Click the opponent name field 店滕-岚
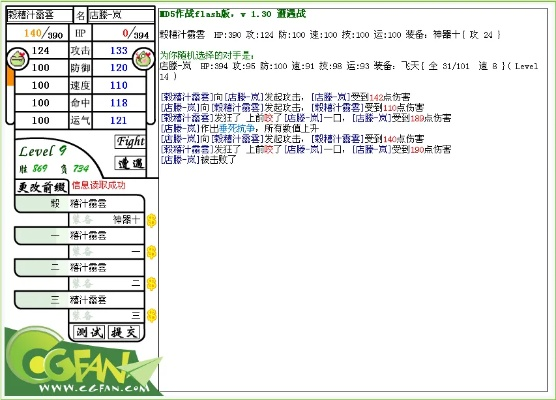Viewport: 556px width, 400px height. click(121, 15)
